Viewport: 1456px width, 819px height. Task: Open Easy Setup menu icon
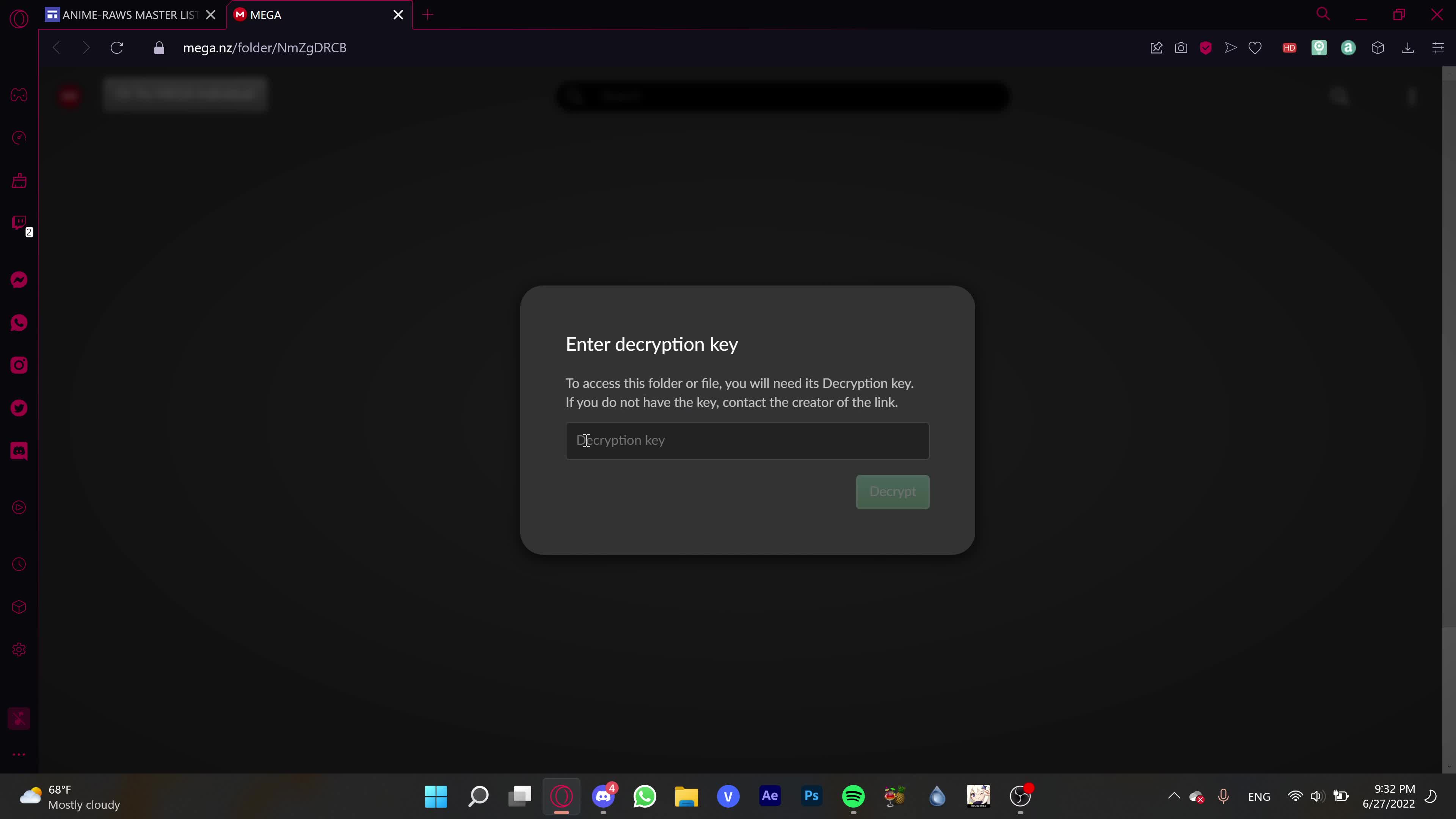click(1438, 48)
